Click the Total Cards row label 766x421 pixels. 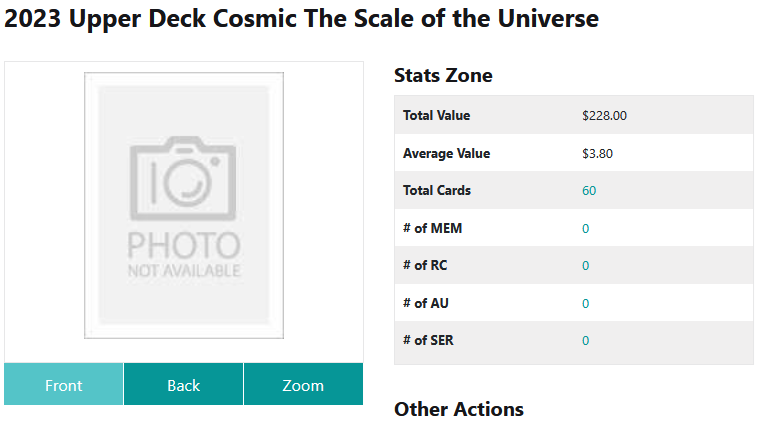click(437, 190)
